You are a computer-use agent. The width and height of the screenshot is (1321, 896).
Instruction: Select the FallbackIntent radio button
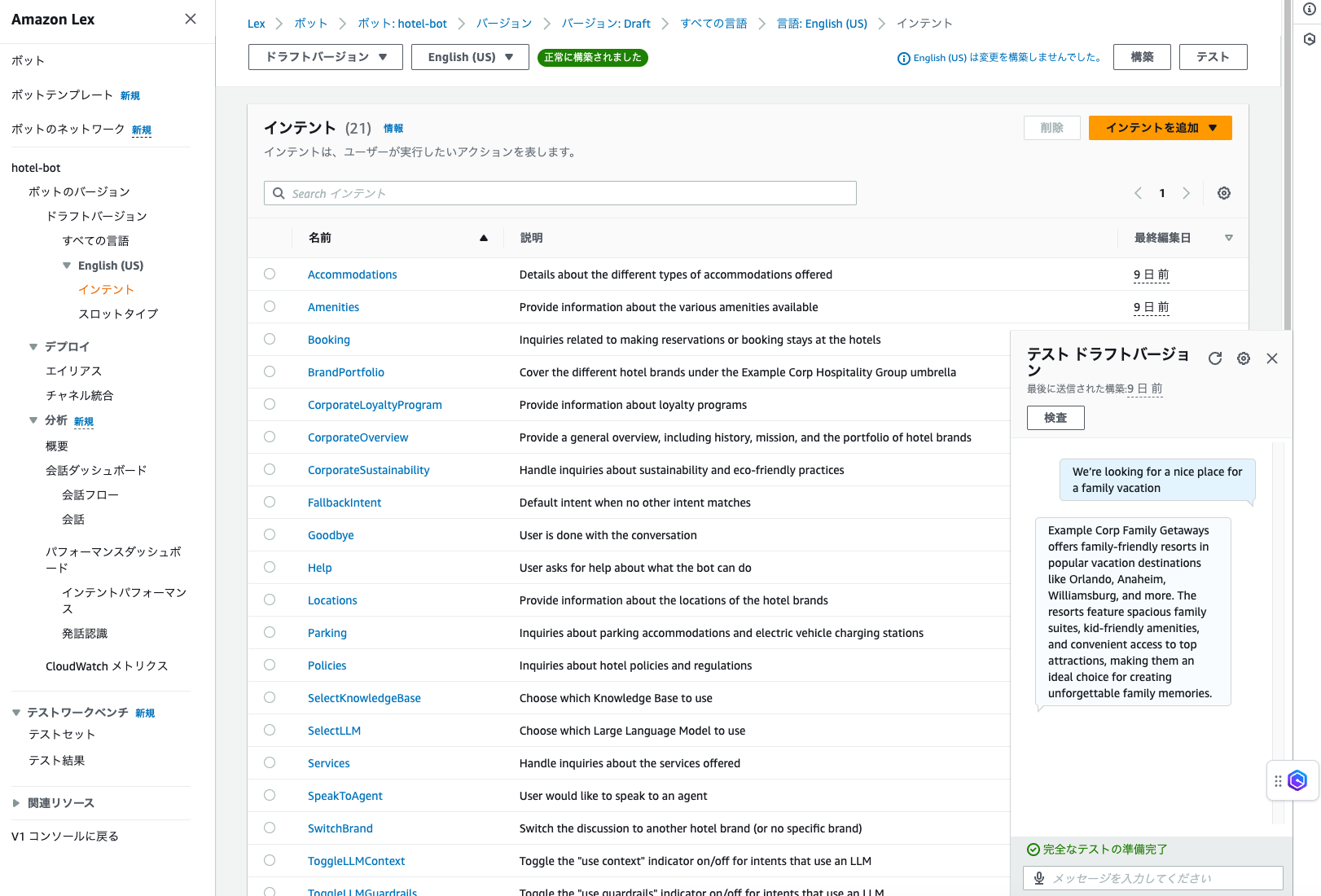(x=270, y=502)
